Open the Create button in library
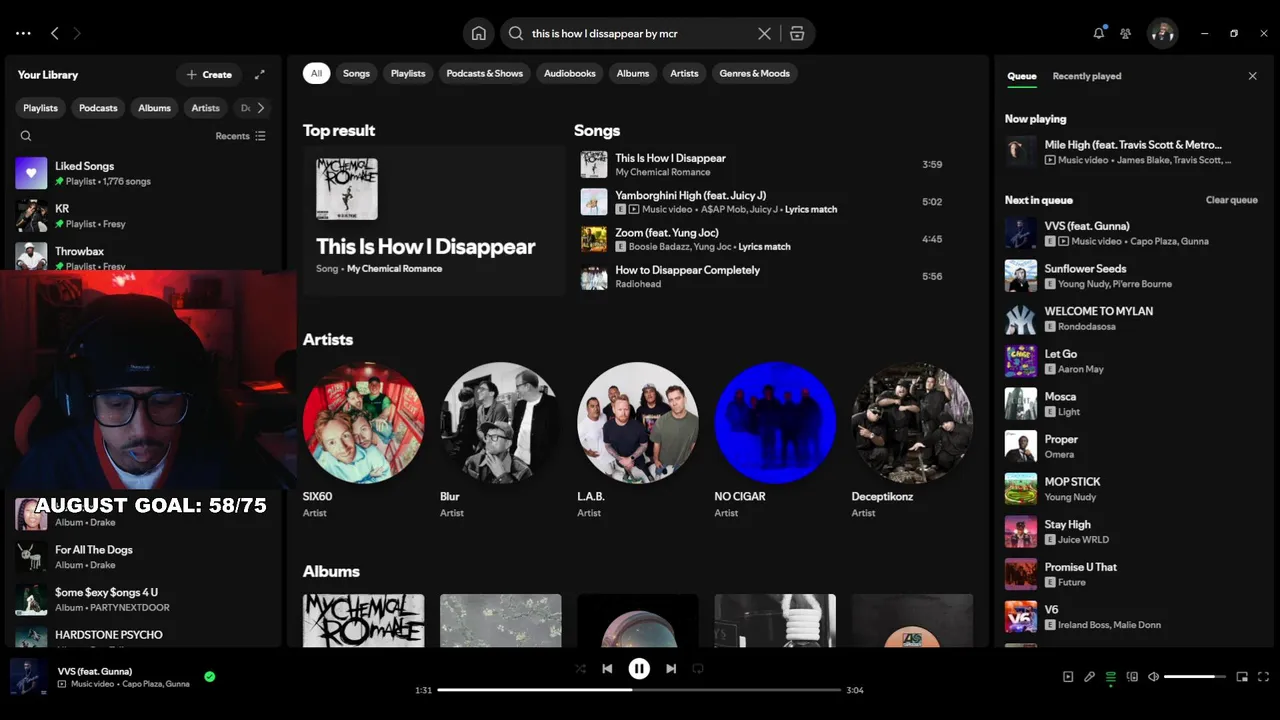Screen dimensions: 1280x720 click(209, 74)
